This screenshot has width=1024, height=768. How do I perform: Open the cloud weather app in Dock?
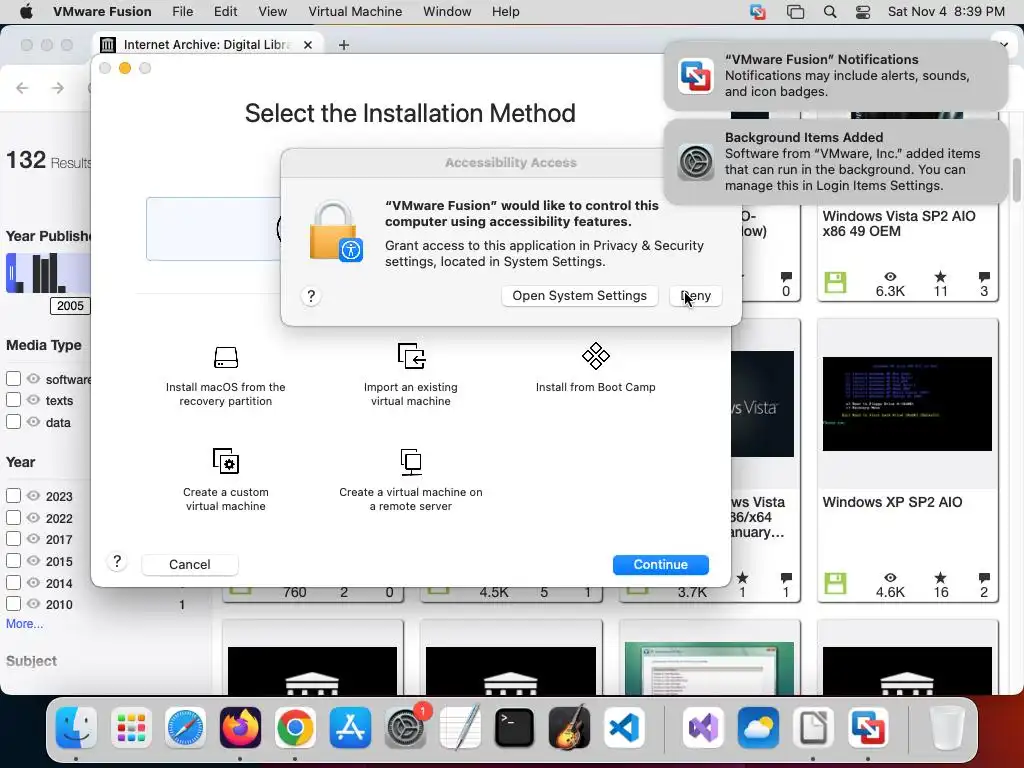click(x=758, y=728)
